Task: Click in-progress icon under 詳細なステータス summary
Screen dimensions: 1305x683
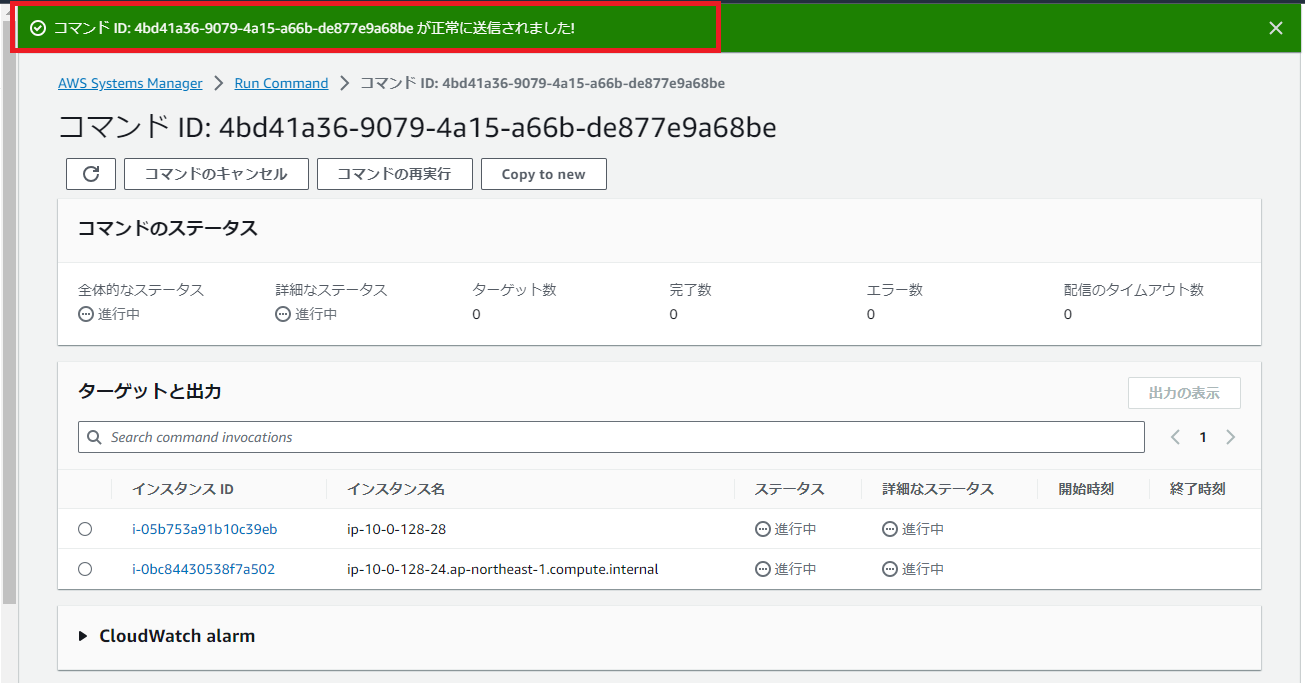Action: pos(283,314)
